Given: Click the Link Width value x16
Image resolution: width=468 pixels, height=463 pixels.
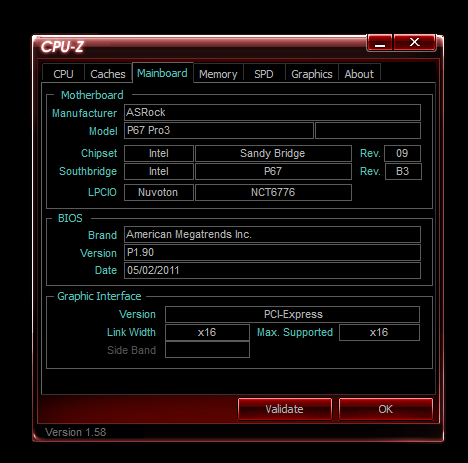Looking at the screenshot, I should (x=207, y=332).
